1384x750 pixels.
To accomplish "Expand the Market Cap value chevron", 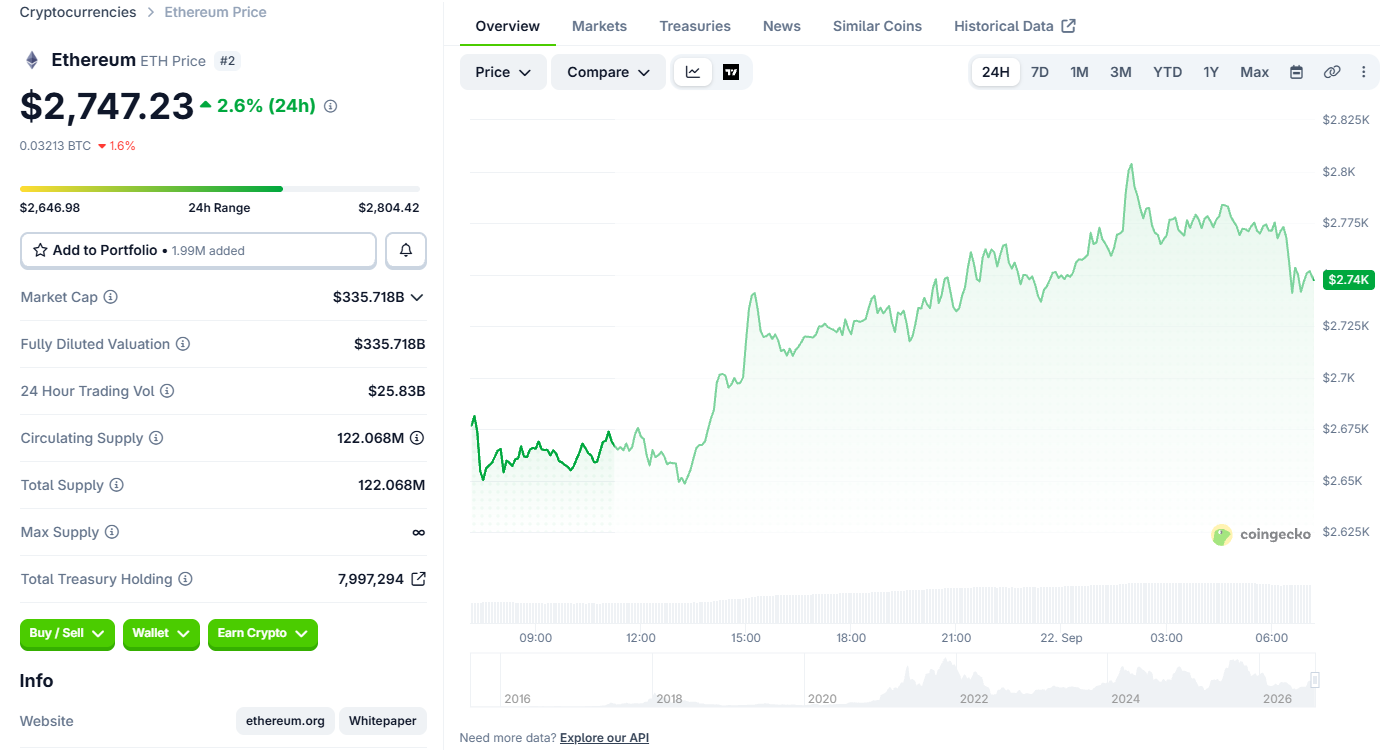I will (x=417, y=297).
